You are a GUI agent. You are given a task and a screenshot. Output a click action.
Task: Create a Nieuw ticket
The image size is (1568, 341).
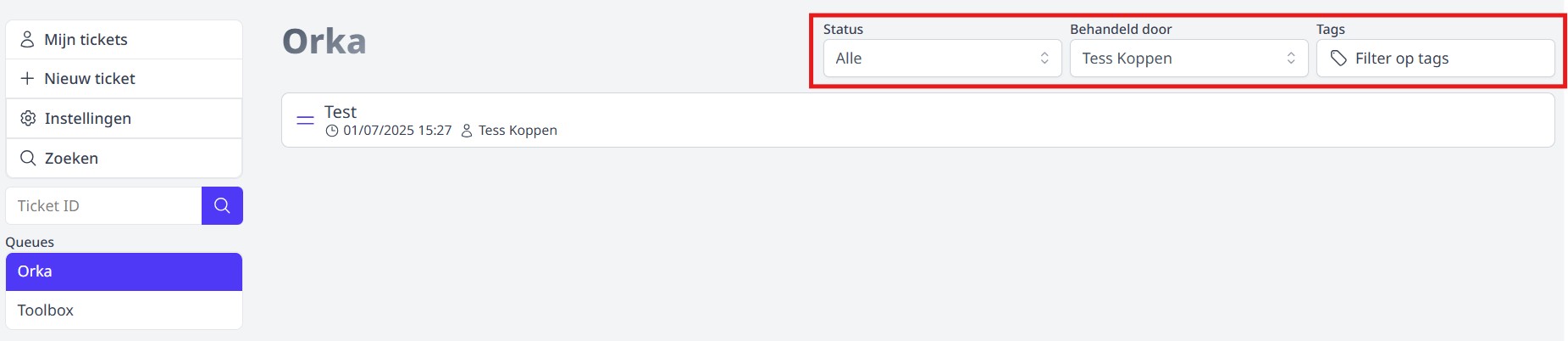(x=90, y=79)
